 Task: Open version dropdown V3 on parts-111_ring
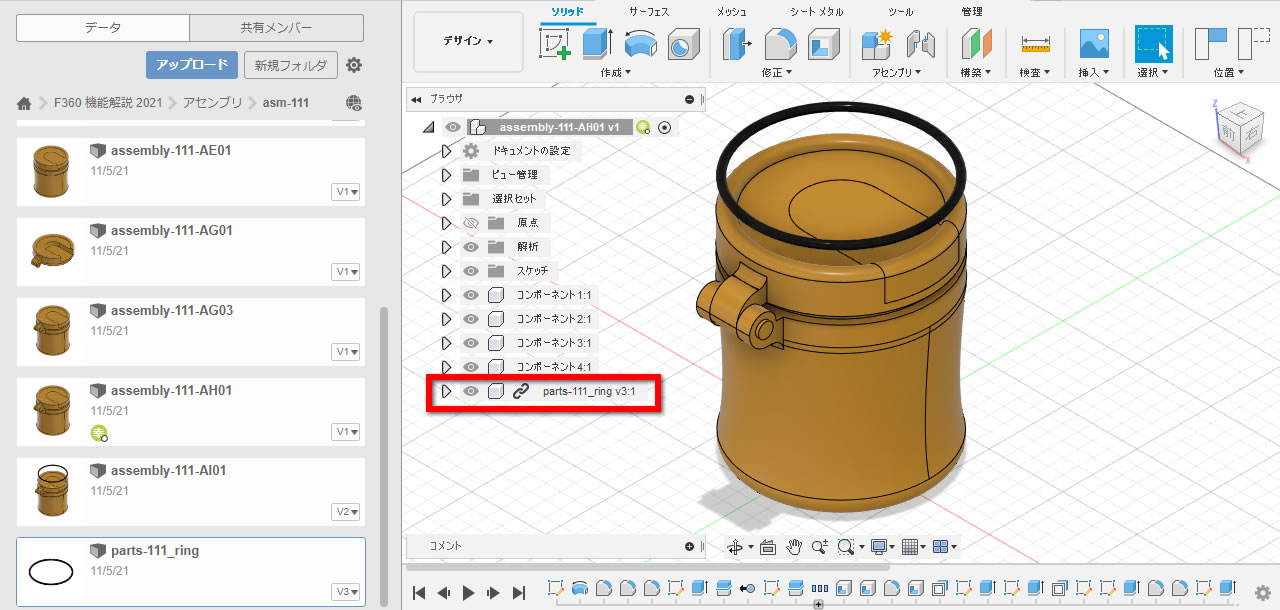coord(347,592)
